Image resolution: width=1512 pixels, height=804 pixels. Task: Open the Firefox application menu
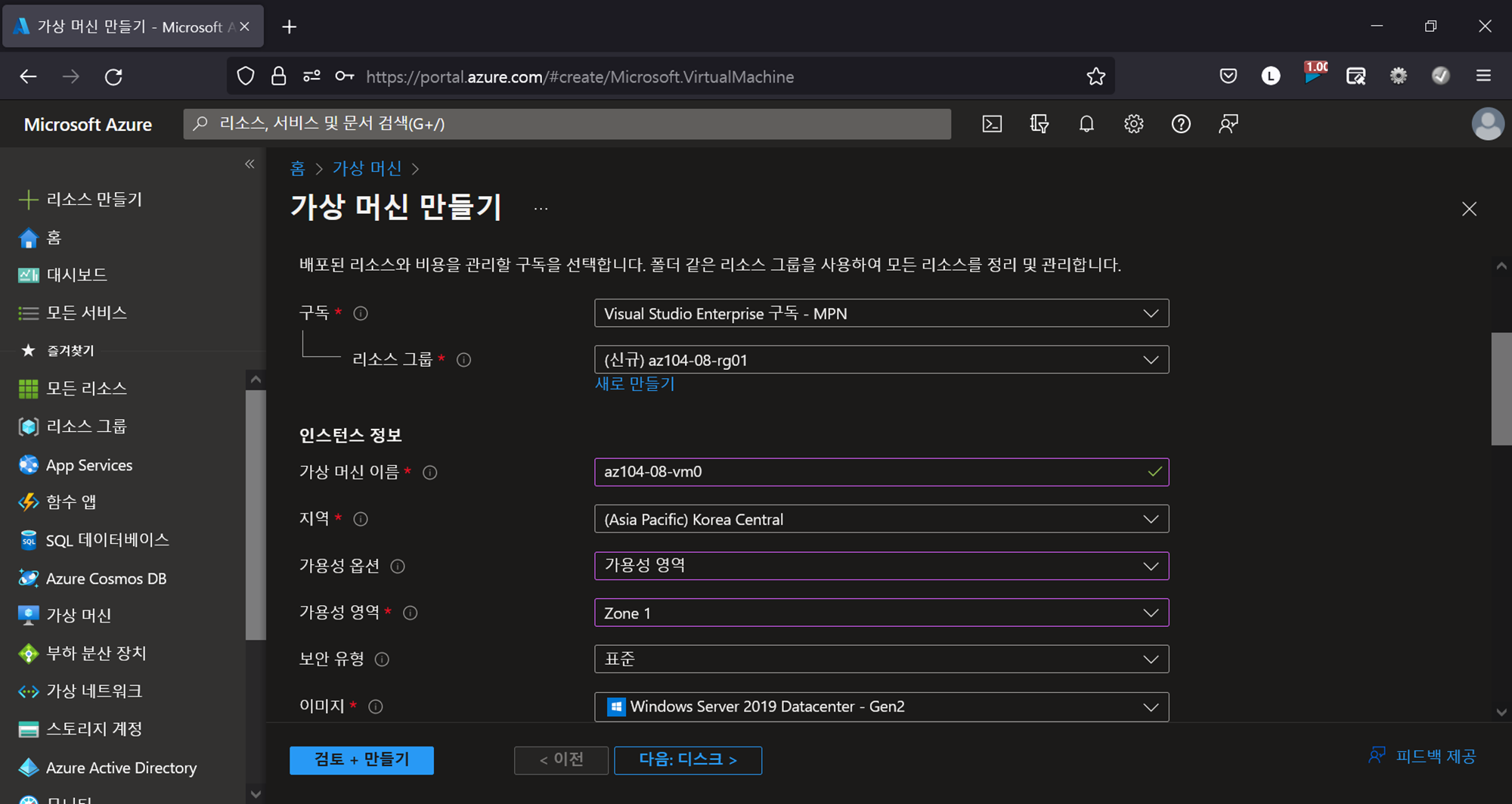(1483, 76)
